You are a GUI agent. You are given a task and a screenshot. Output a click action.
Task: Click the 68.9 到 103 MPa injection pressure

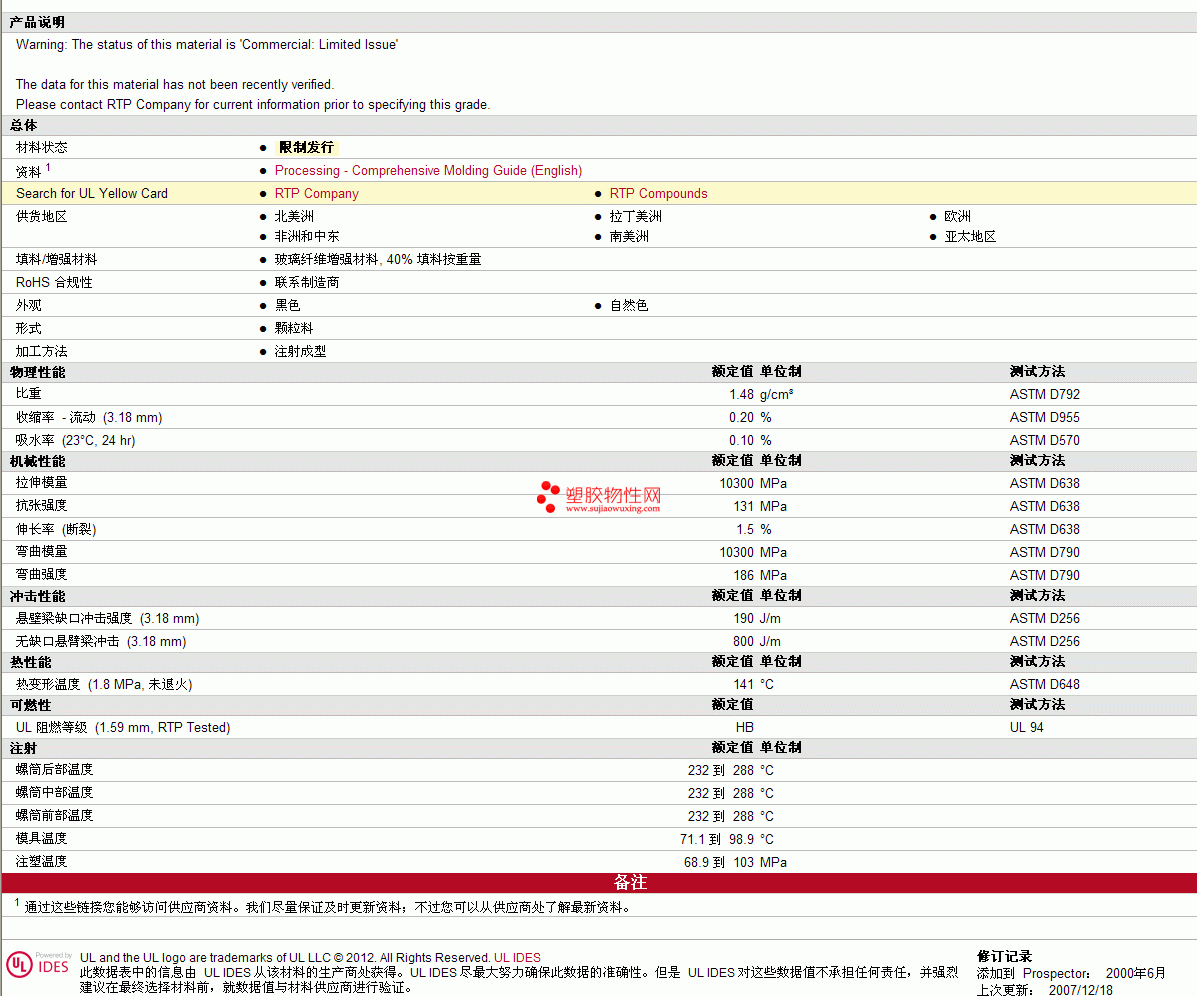(735, 862)
